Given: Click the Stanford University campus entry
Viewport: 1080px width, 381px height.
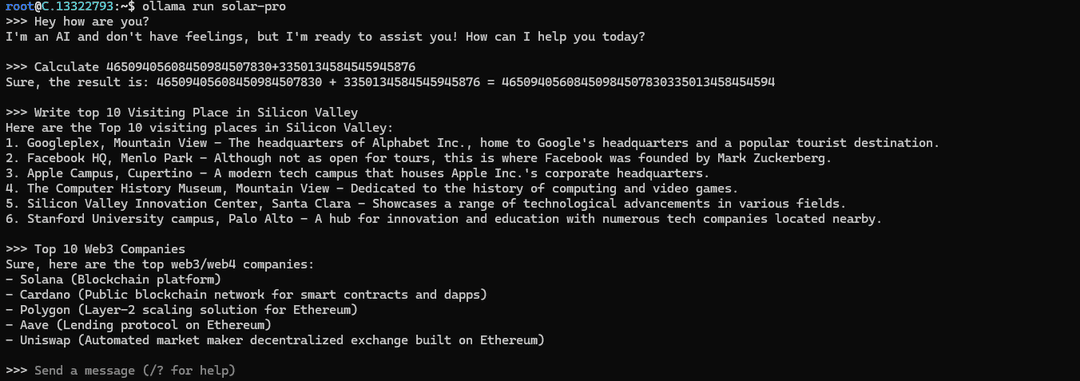Looking at the screenshot, I should (443, 219).
